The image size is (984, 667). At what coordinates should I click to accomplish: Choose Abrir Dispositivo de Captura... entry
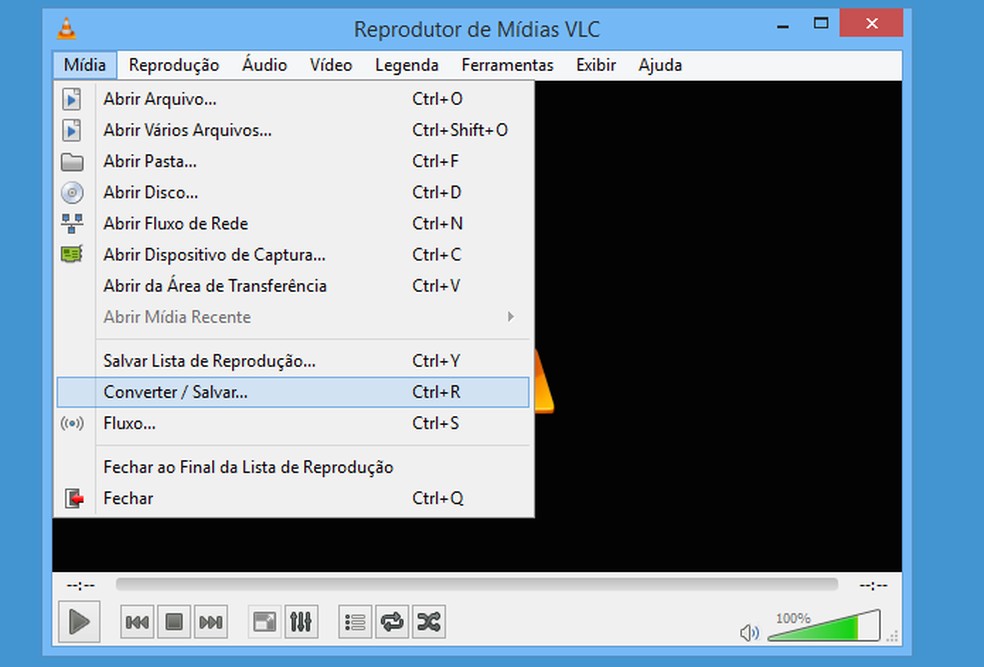[x=293, y=255]
